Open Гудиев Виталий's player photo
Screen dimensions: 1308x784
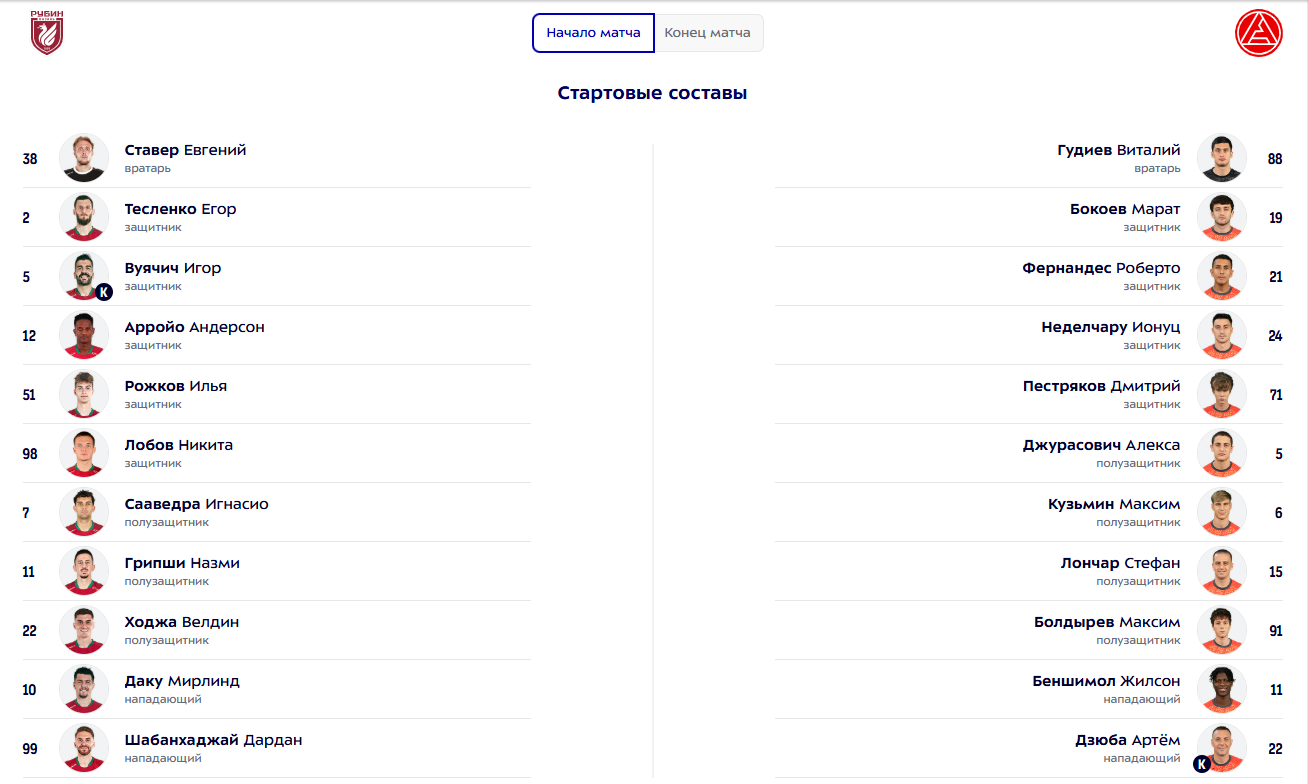click(1221, 158)
